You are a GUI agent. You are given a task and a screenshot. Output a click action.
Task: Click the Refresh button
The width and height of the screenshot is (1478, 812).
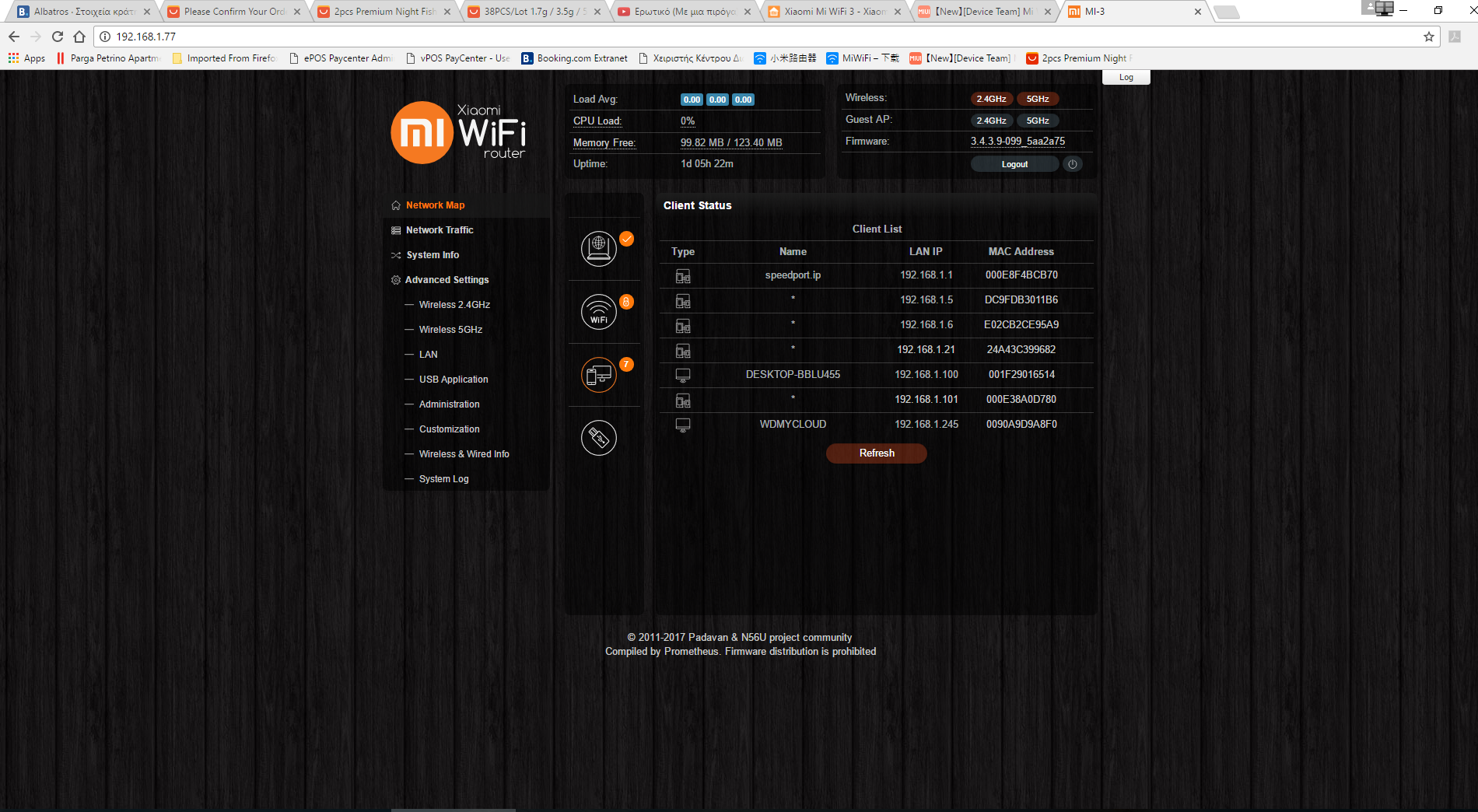point(876,453)
